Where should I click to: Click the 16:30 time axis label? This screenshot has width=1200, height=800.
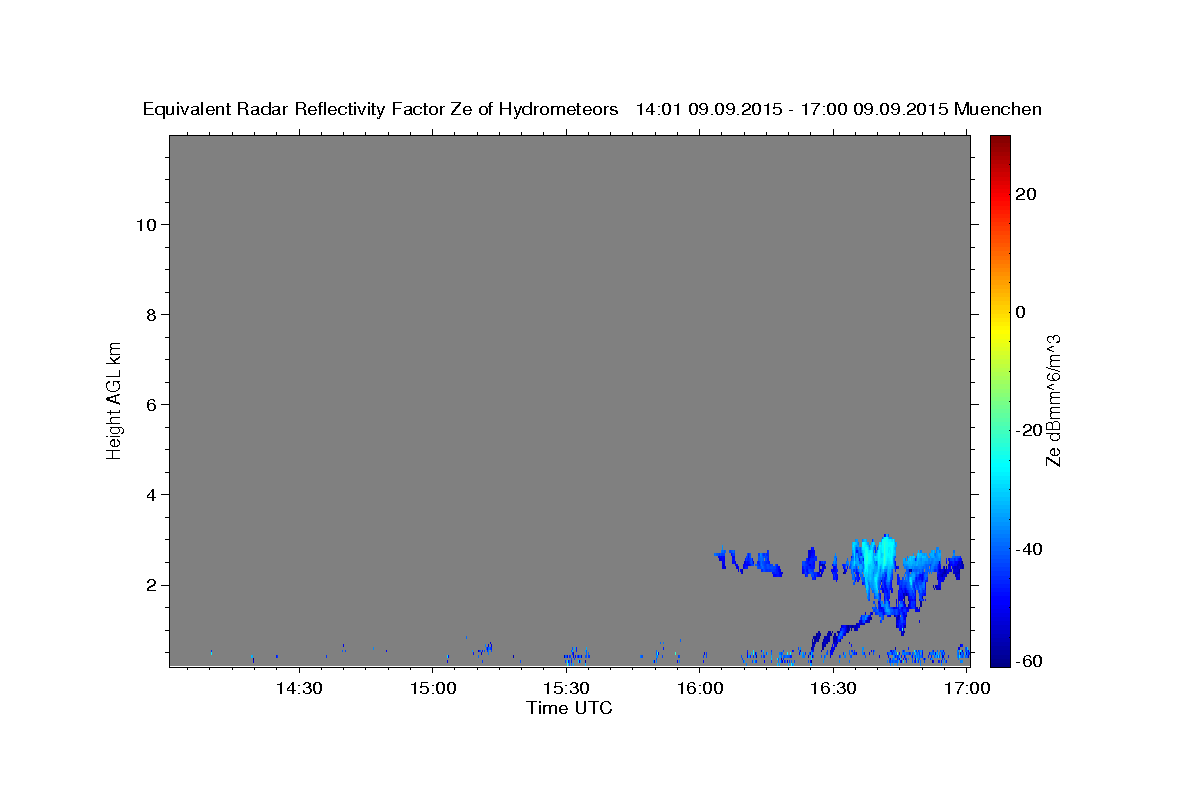834,689
